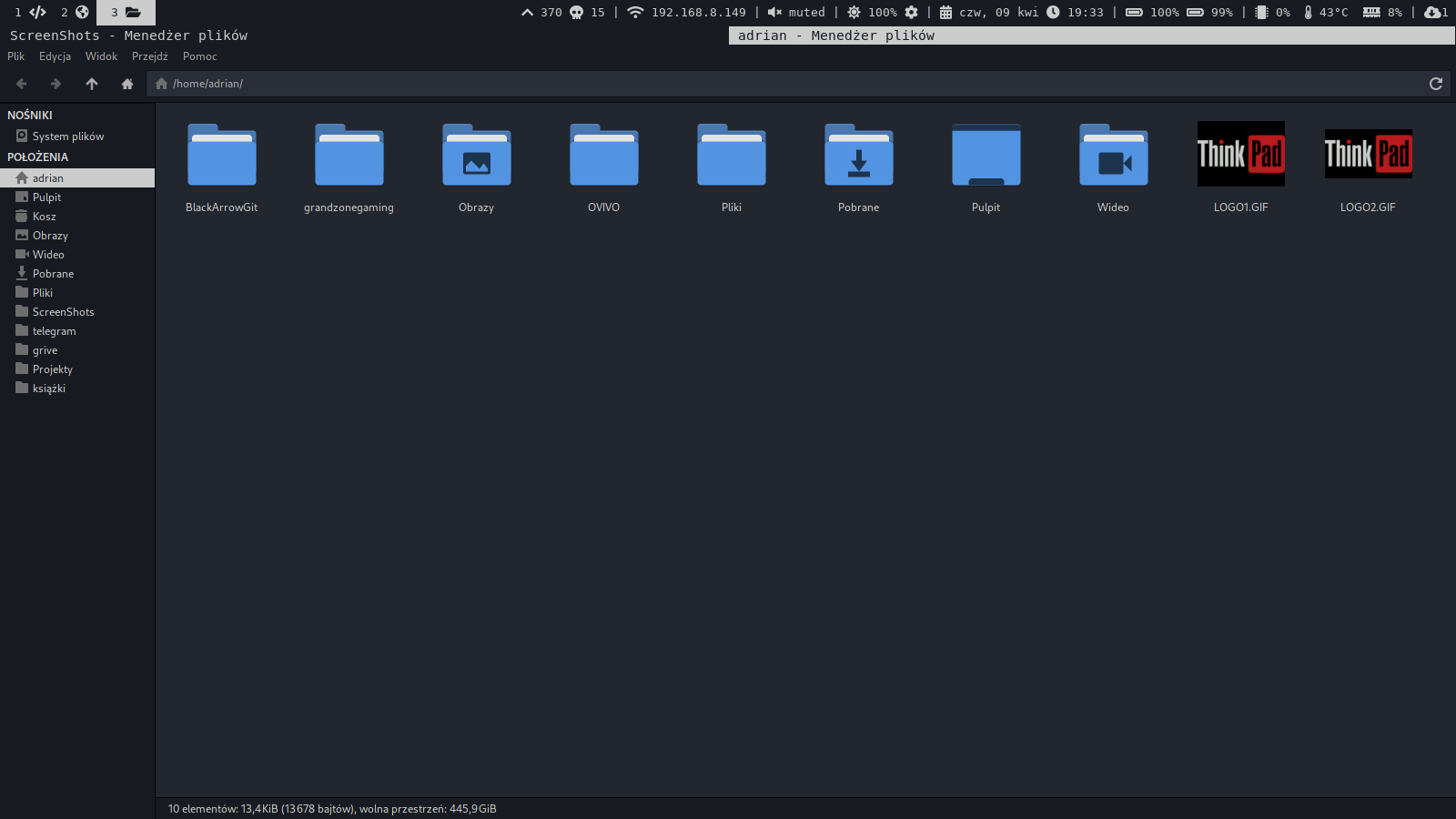This screenshot has height=819, width=1456.
Task: Select the grandzonegaming folder icon
Action: click(349, 155)
